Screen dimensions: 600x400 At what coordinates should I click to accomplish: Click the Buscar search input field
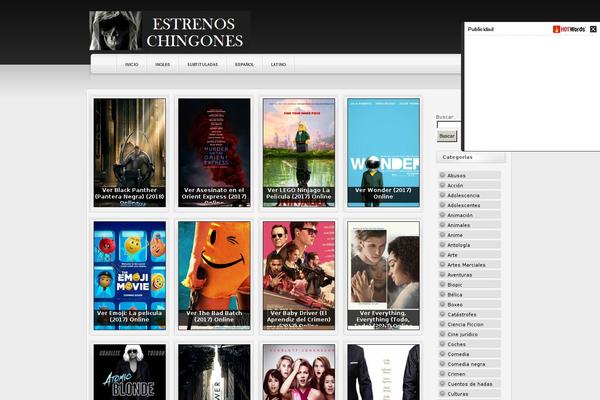pos(449,125)
